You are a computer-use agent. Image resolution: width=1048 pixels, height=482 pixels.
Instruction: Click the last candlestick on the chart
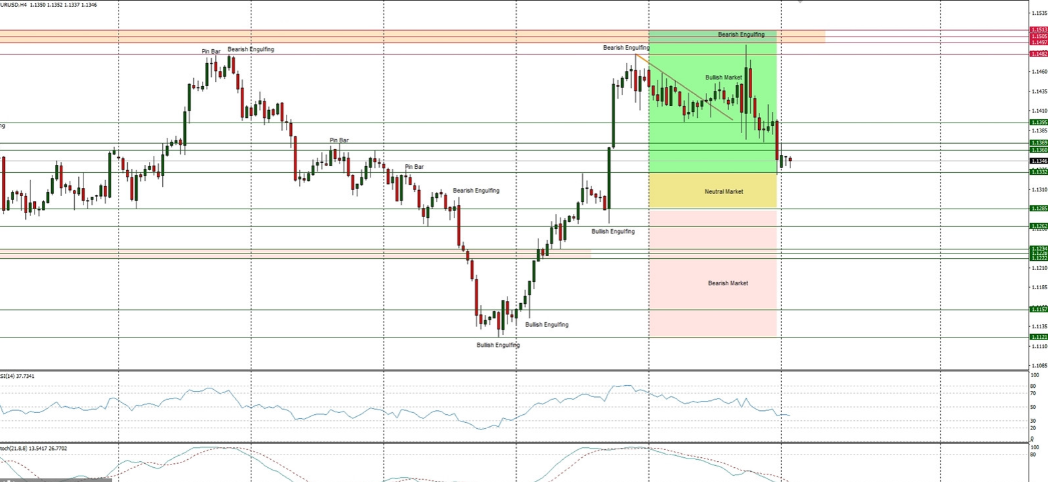click(x=790, y=160)
